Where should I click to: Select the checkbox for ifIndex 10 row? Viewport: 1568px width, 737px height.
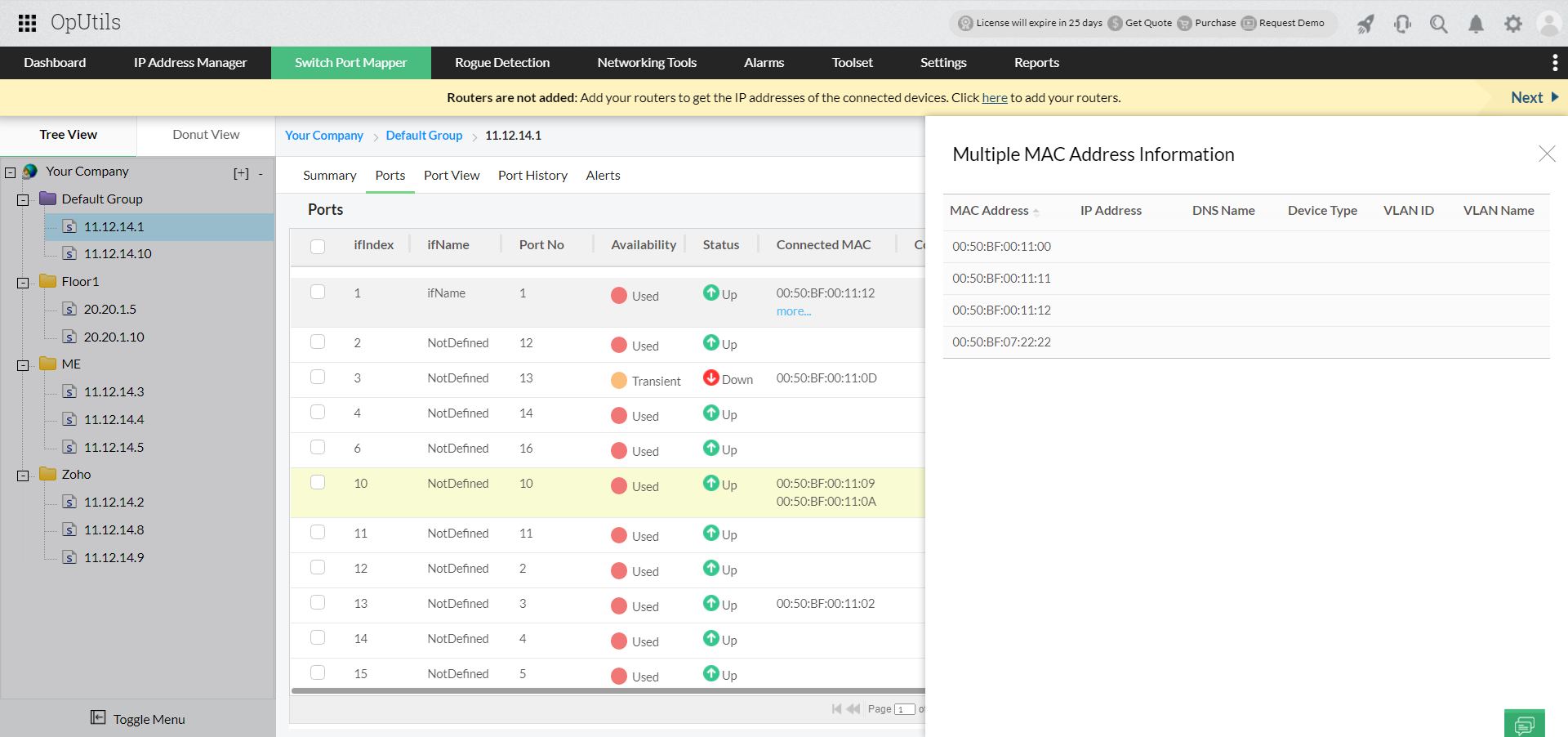click(x=318, y=482)
